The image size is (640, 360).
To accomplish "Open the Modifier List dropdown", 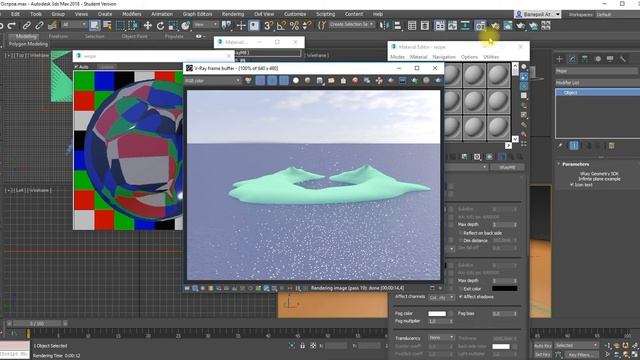I will pos(598,83).
